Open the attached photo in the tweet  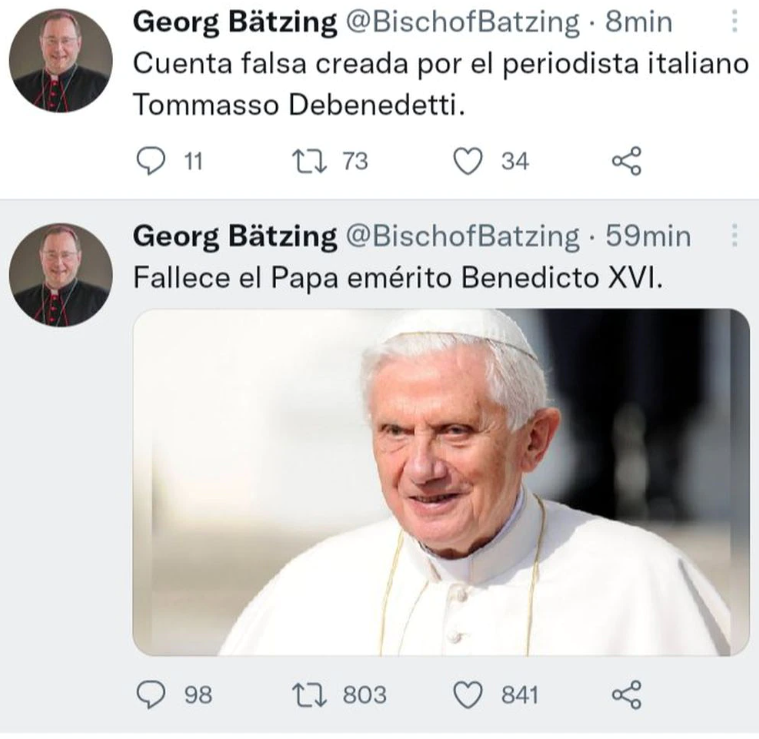click(440, 482)
